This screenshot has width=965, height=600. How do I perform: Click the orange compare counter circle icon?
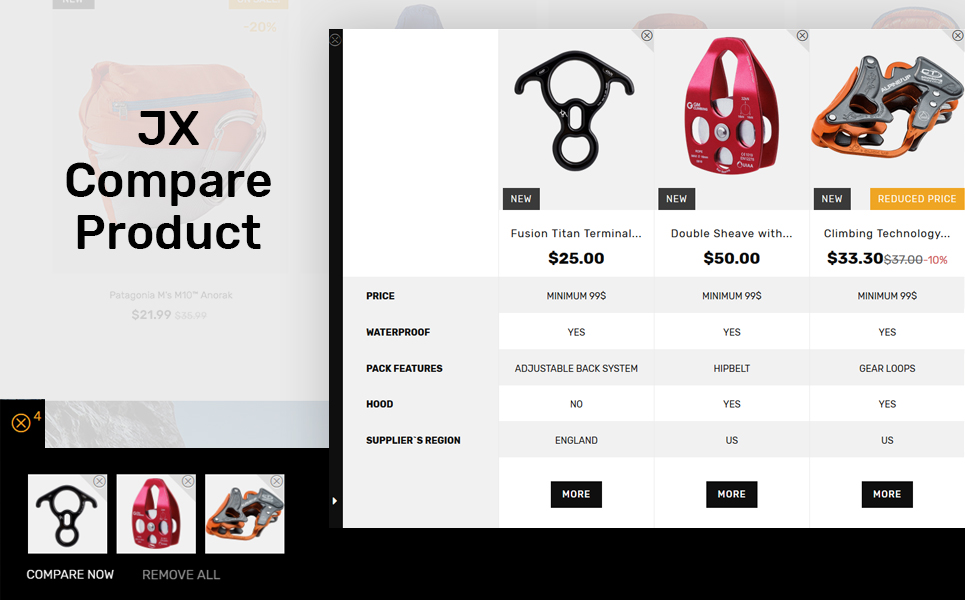coord(21,423)
